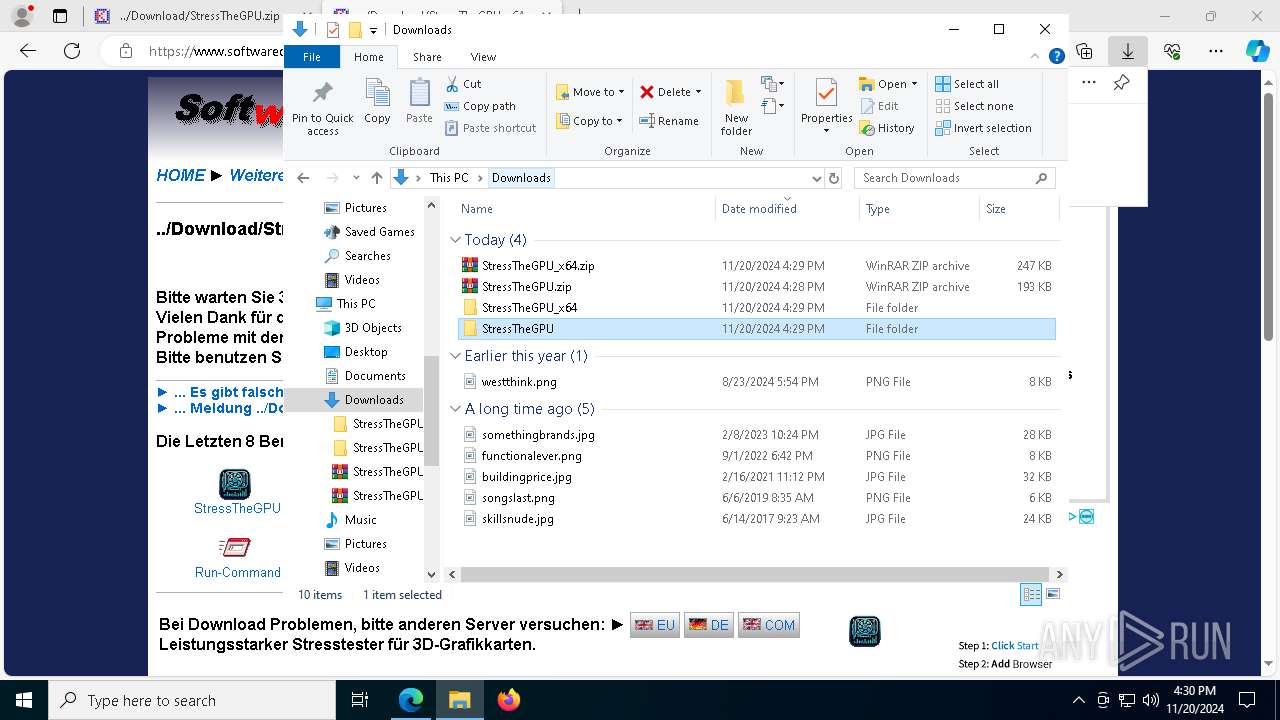The image size is (1280, 720).
Task: Switch to the Share ribbon tab
Action: click(427, 57)
